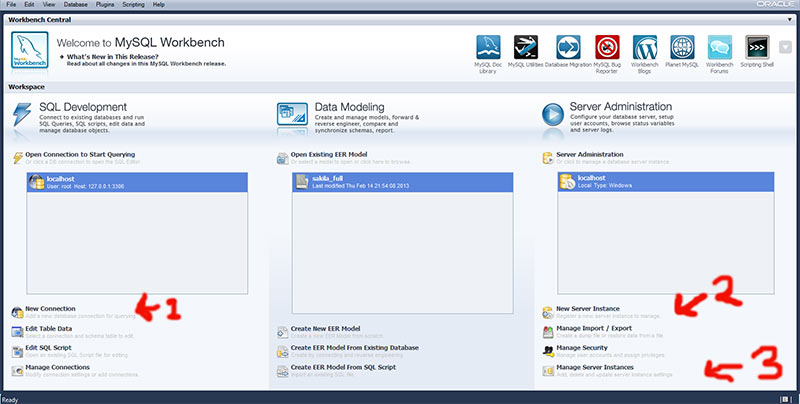Launch the MySQL Utilities icon

tap(526, 47)
